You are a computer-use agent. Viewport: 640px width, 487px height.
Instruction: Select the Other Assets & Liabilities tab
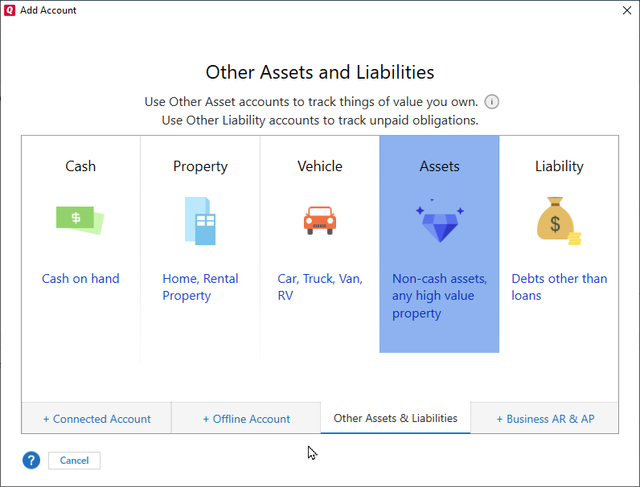coord(395,418)
